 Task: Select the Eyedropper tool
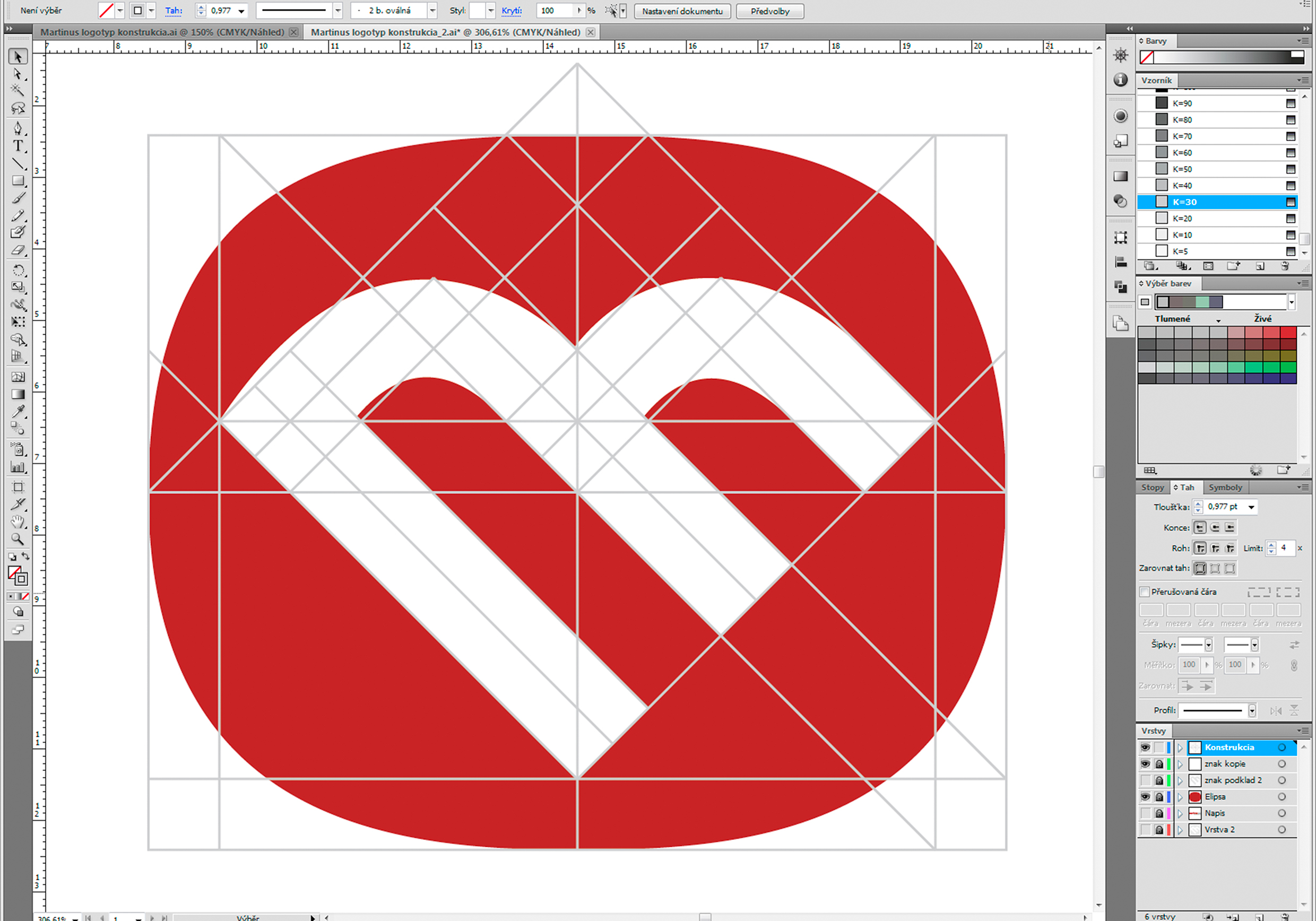[x=18, y=412]
